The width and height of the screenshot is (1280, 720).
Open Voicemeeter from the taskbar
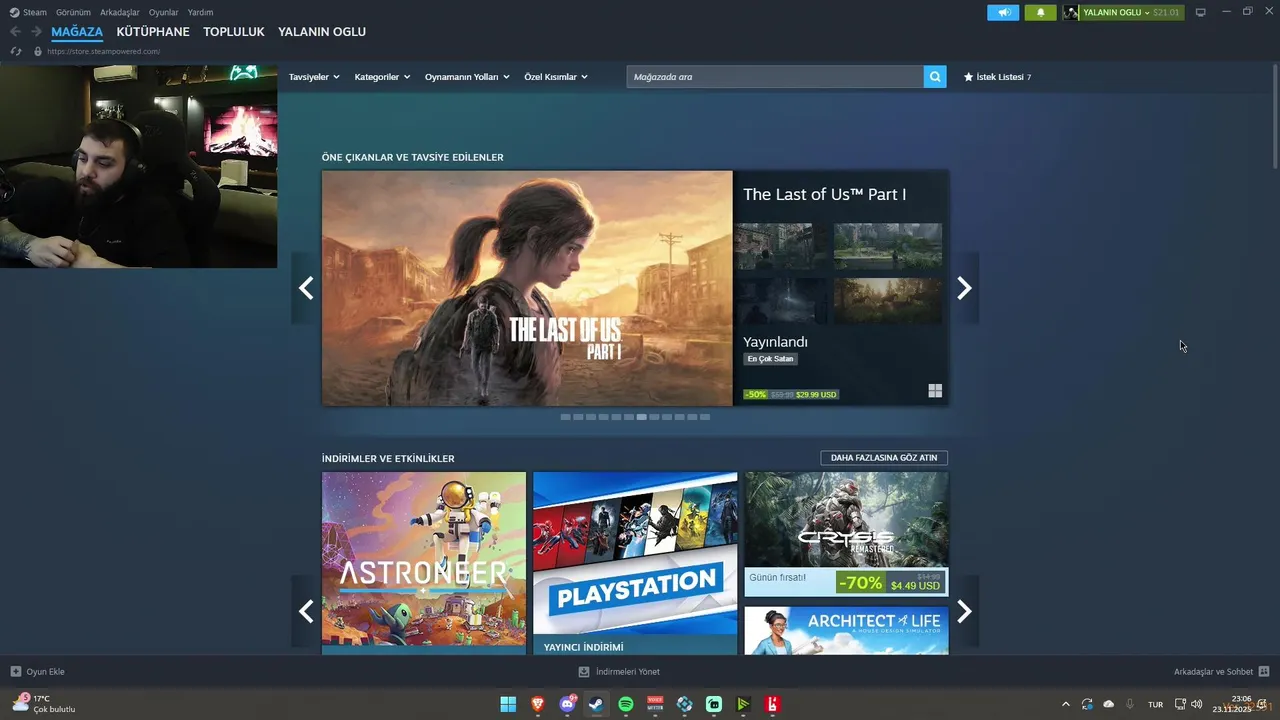pyautogui.click(x=655, y=704)
